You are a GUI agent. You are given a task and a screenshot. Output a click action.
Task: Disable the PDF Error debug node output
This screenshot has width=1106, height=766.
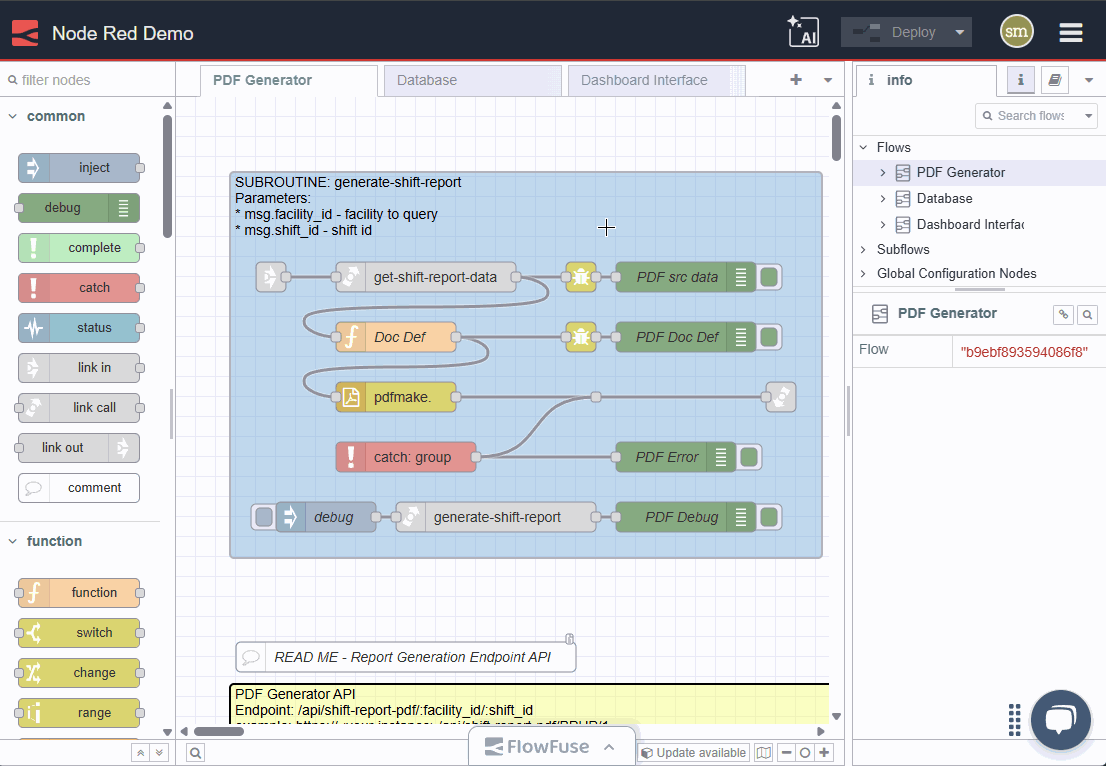749,457
